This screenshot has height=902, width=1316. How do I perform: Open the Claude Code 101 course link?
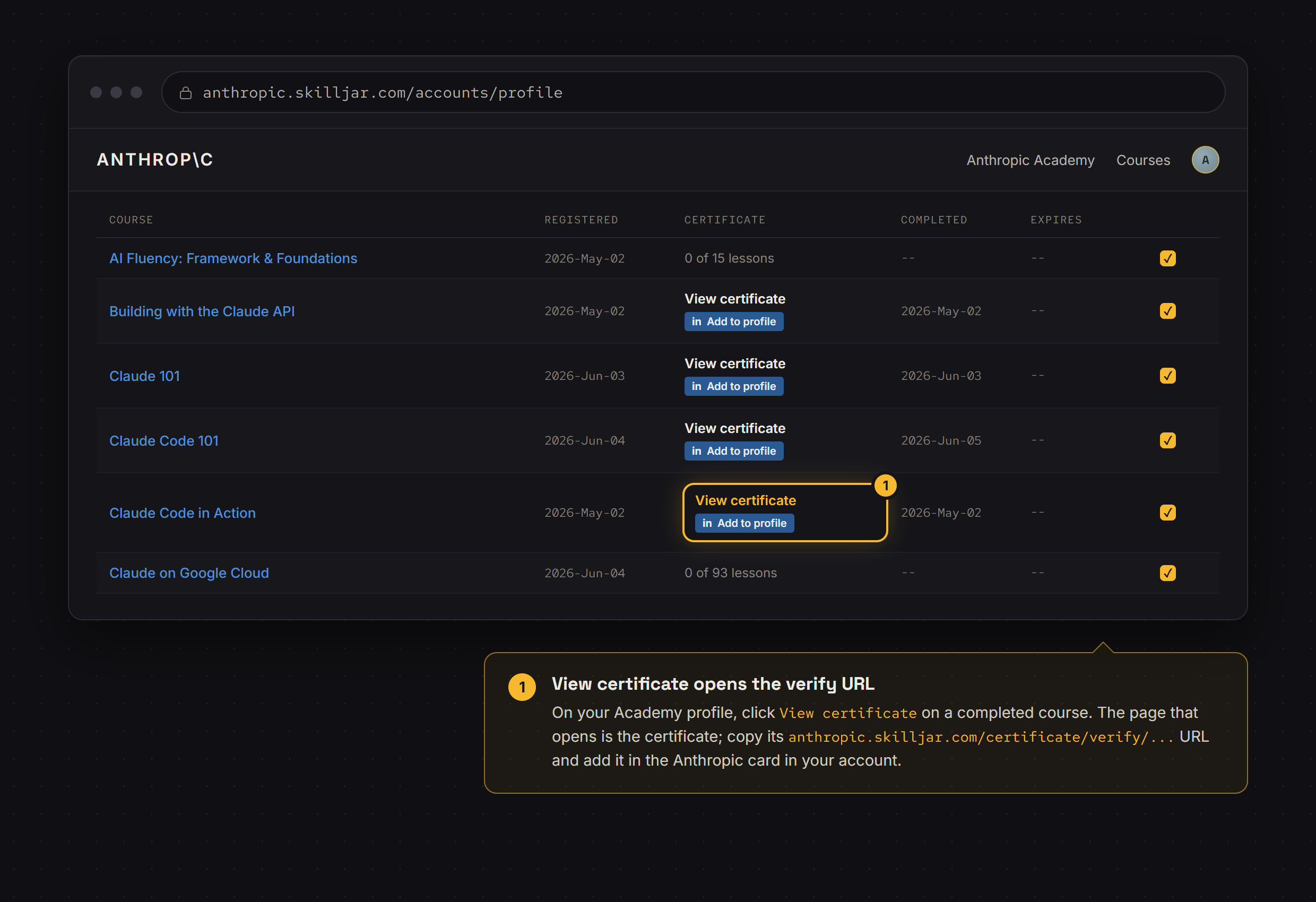[x=163, y=440]
